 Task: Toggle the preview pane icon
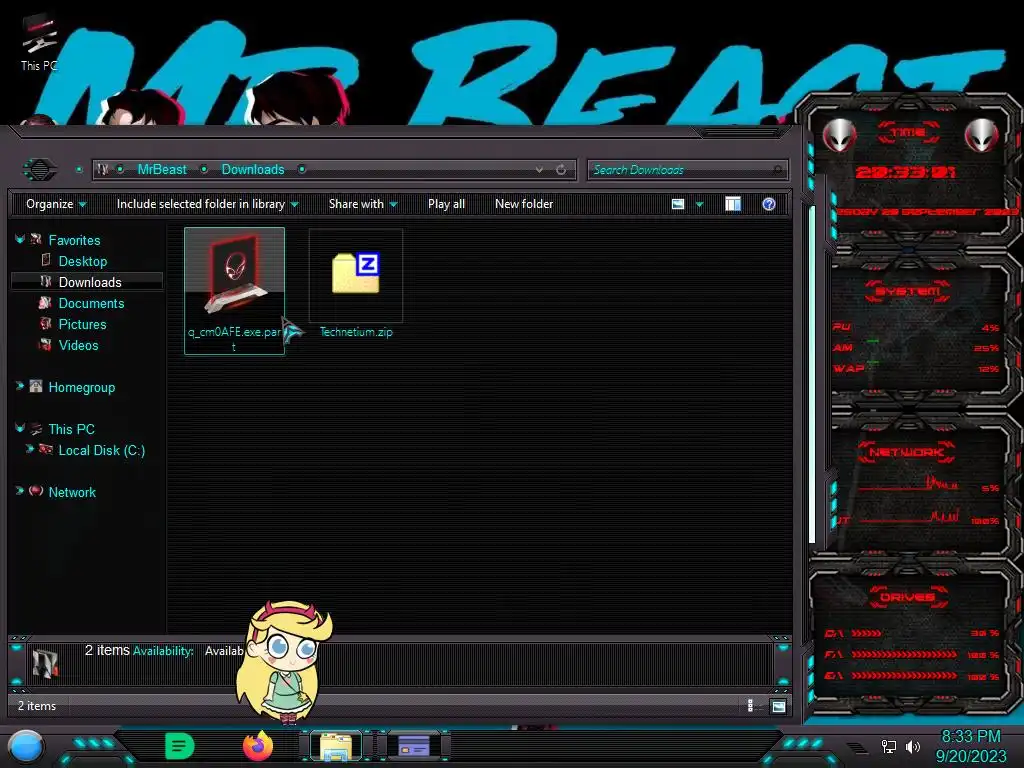(733, 204)
